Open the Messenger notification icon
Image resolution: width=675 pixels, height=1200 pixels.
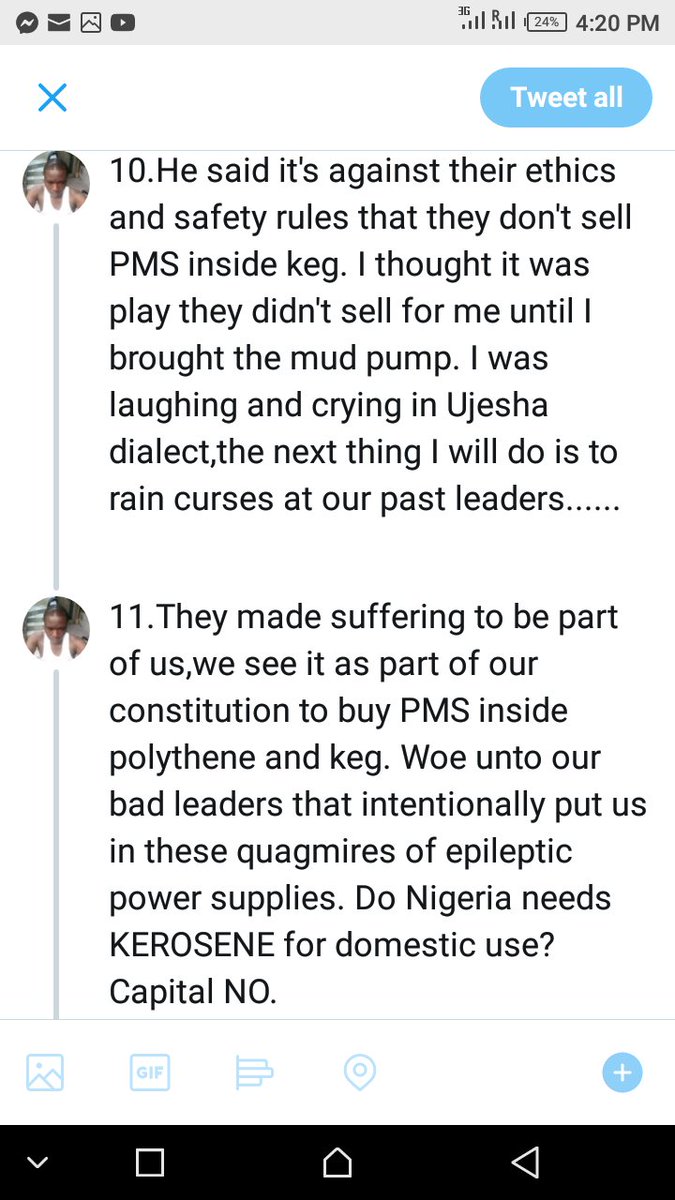click(27, 22)
